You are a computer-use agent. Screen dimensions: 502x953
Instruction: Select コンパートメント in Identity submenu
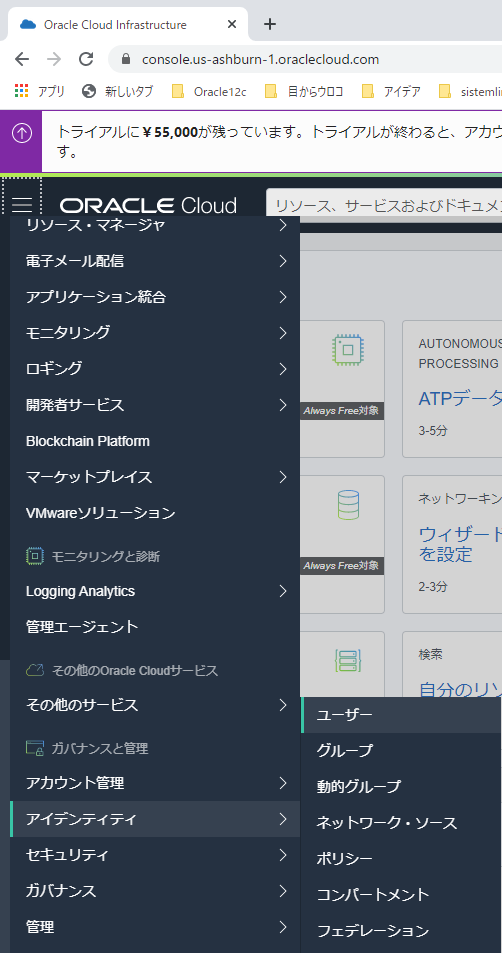[401, 895]
